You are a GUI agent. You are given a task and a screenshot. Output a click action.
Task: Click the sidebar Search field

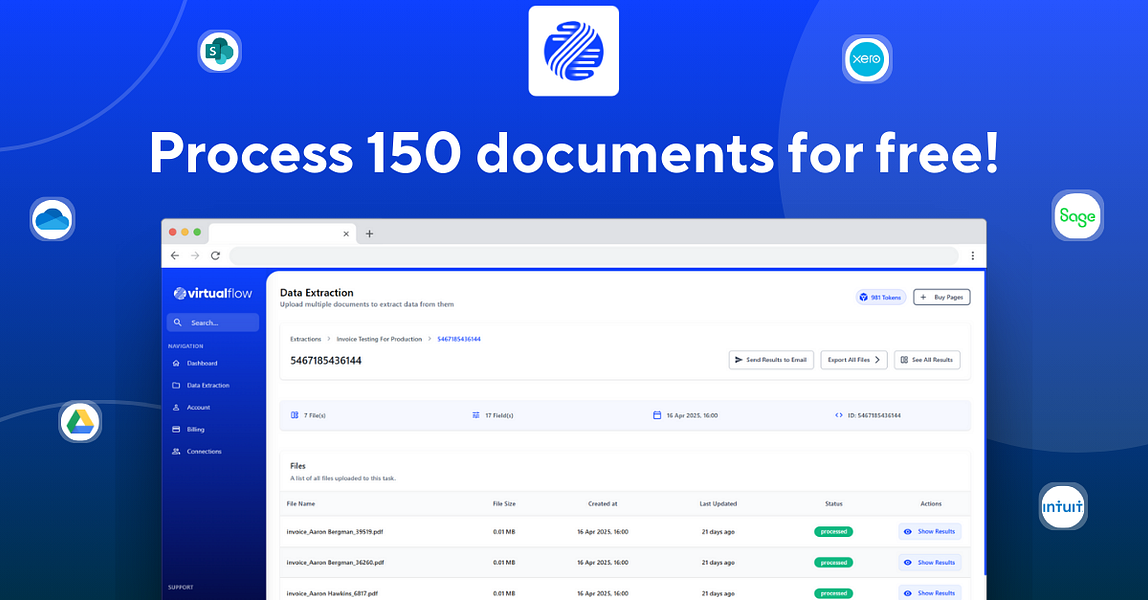[x=213, y=323]
